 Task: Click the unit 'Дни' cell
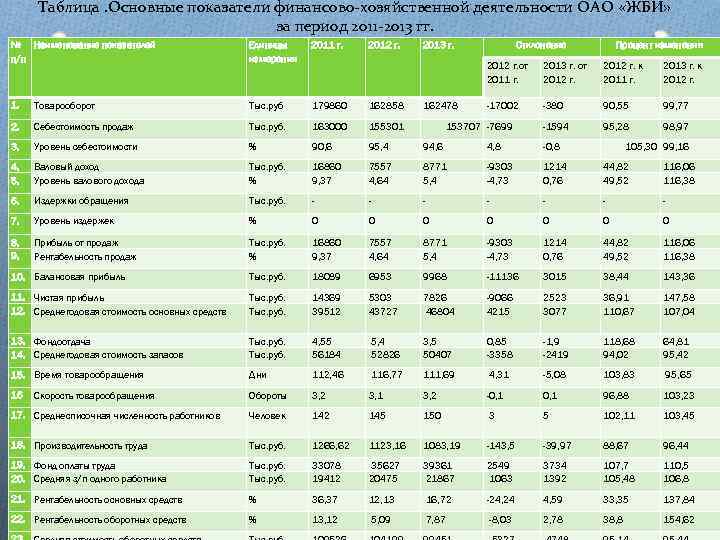point(257,375)
